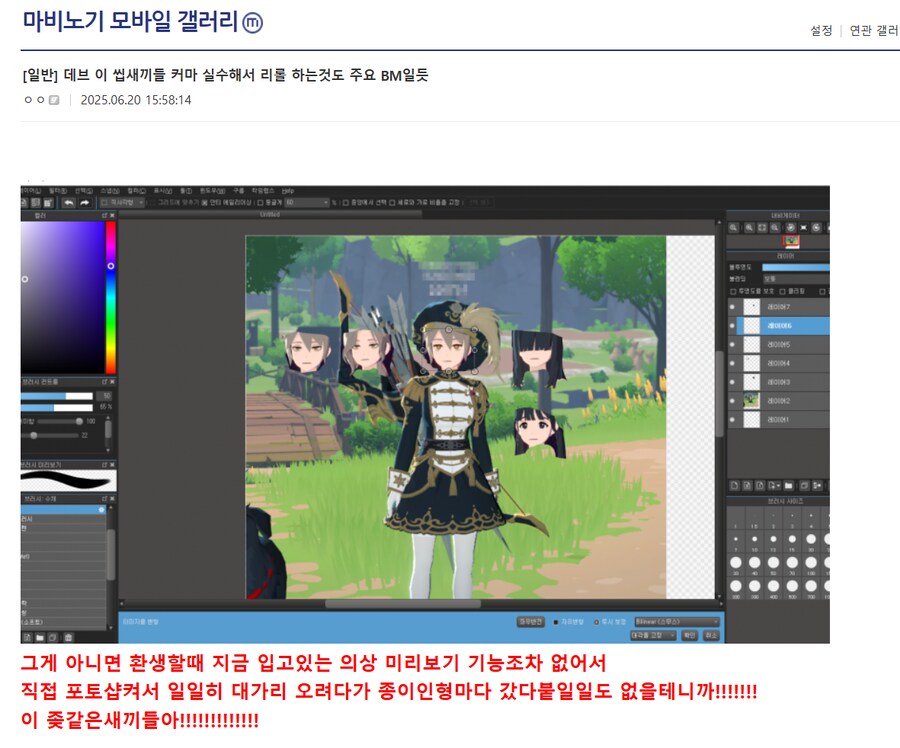The height and width of the screenshot is (748, 900).
Task: Click the Navigator canvas thumbnail
Action: click(x=792, y=242)
